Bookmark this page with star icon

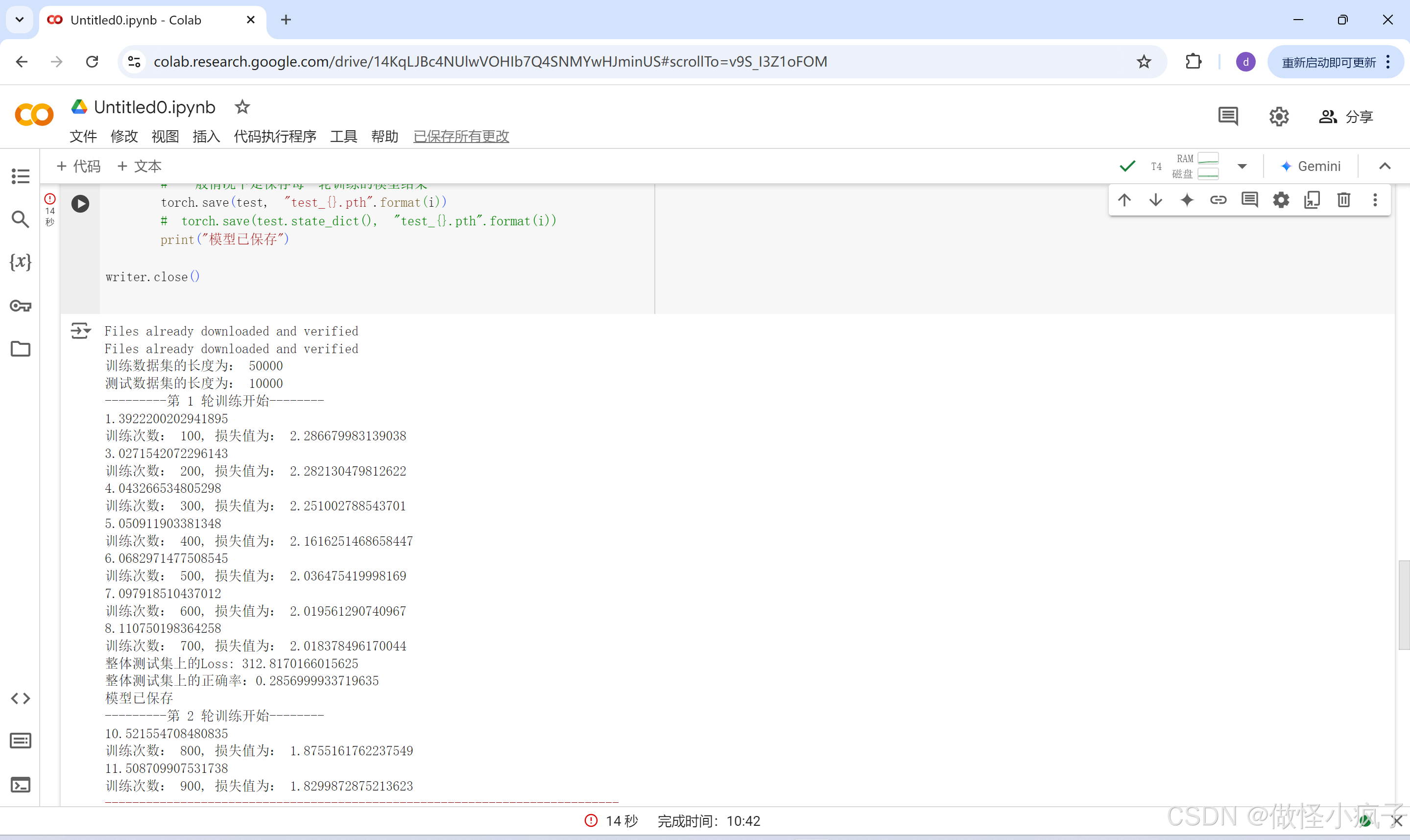(x=1144, y=62)
